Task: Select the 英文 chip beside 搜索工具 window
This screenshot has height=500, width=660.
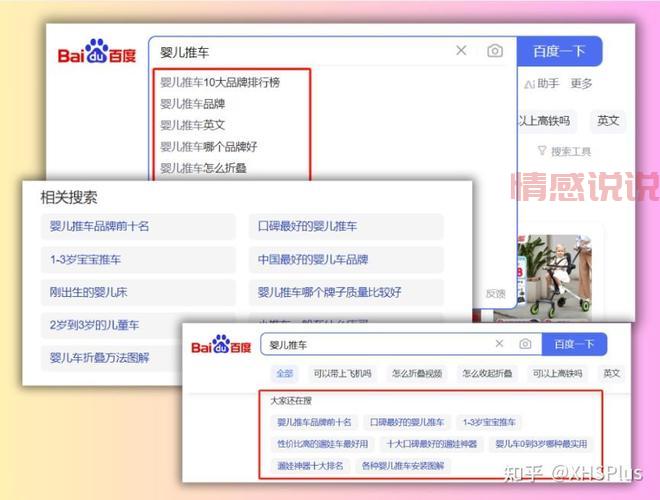Action: pos(608,121)
